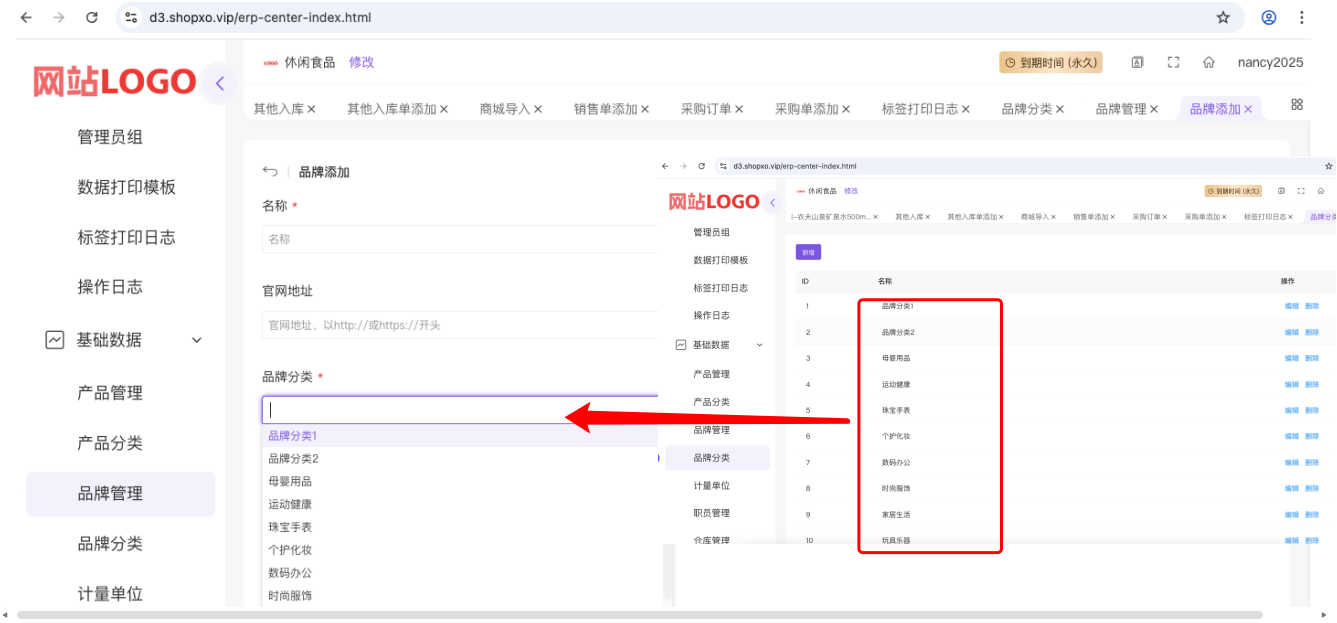Viewport: 1337px width, 623px height.
Task: Open 产品分类 in the main sidebar
Action: [x=110, y=443]
